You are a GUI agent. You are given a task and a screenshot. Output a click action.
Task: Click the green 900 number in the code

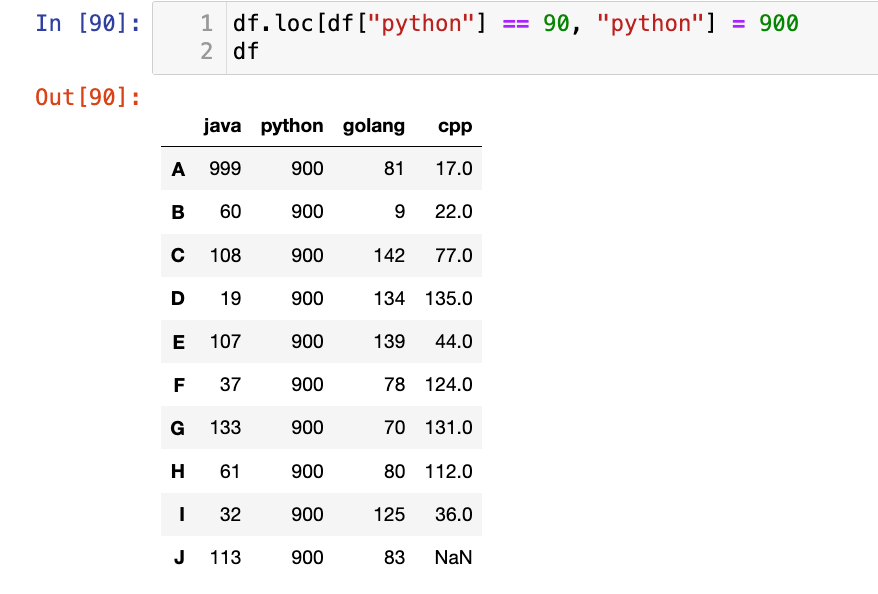click(778, 22)
